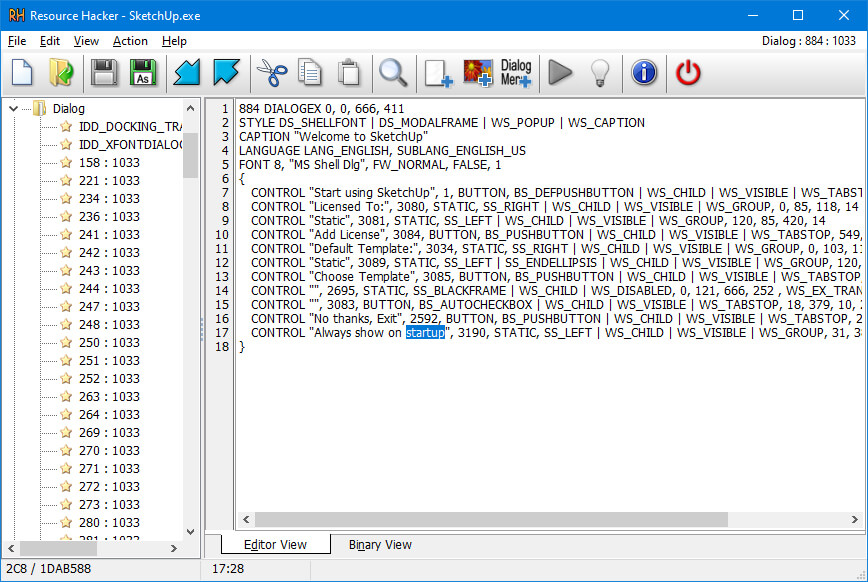The height and width of the screenshot is (582, 868).
Task: Click the Dialog Menu add icon
Action: point(516,73)
